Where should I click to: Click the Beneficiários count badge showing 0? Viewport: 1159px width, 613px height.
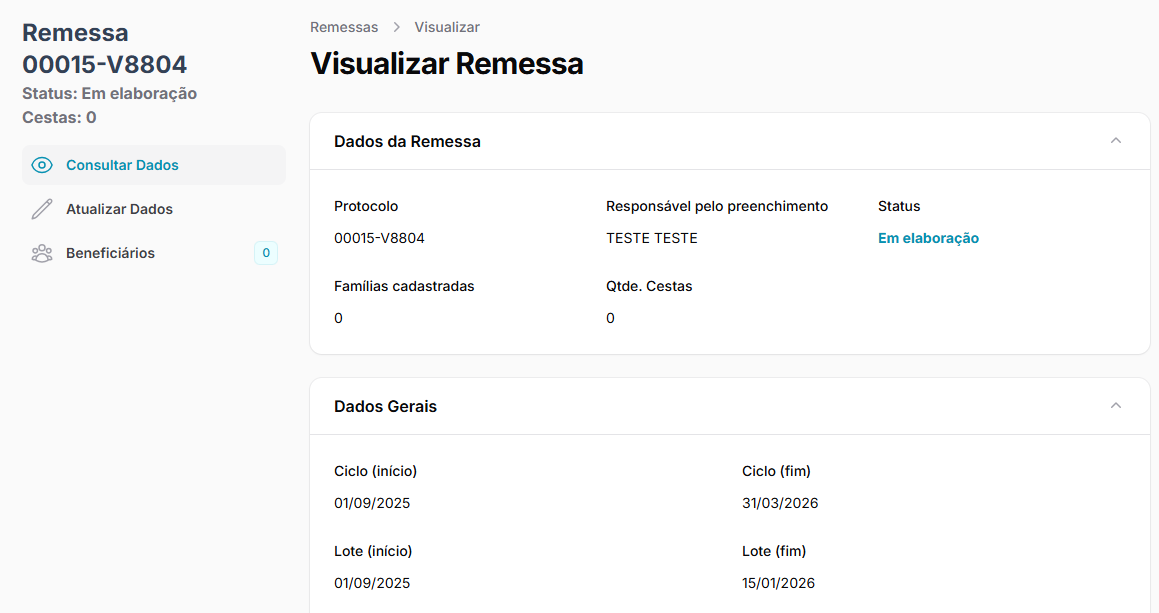click(x=266, y=253)
